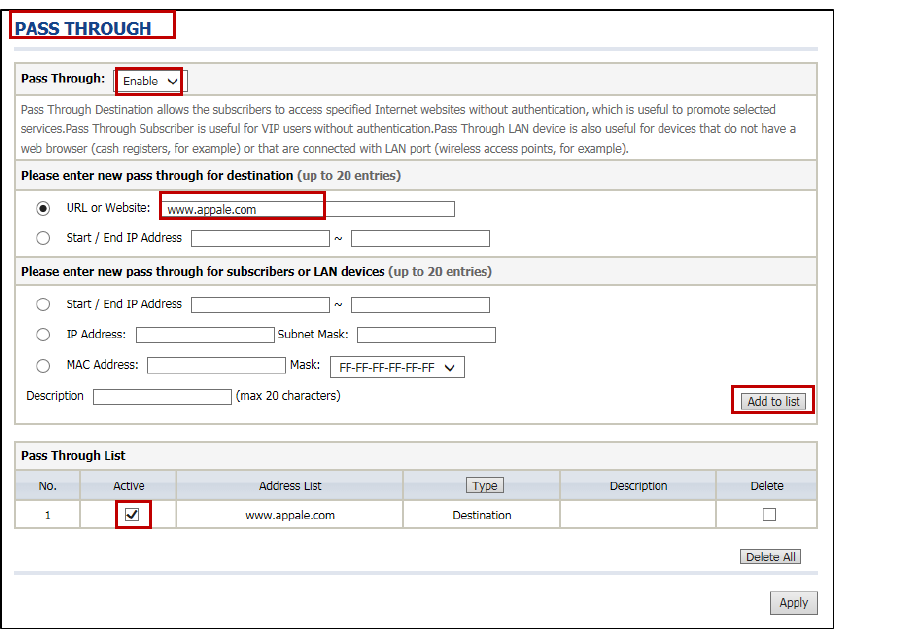Image resolution: width=900 pixels, height=629 pixels.
Task: Click the Address List column header
Action: coord(290,486)
